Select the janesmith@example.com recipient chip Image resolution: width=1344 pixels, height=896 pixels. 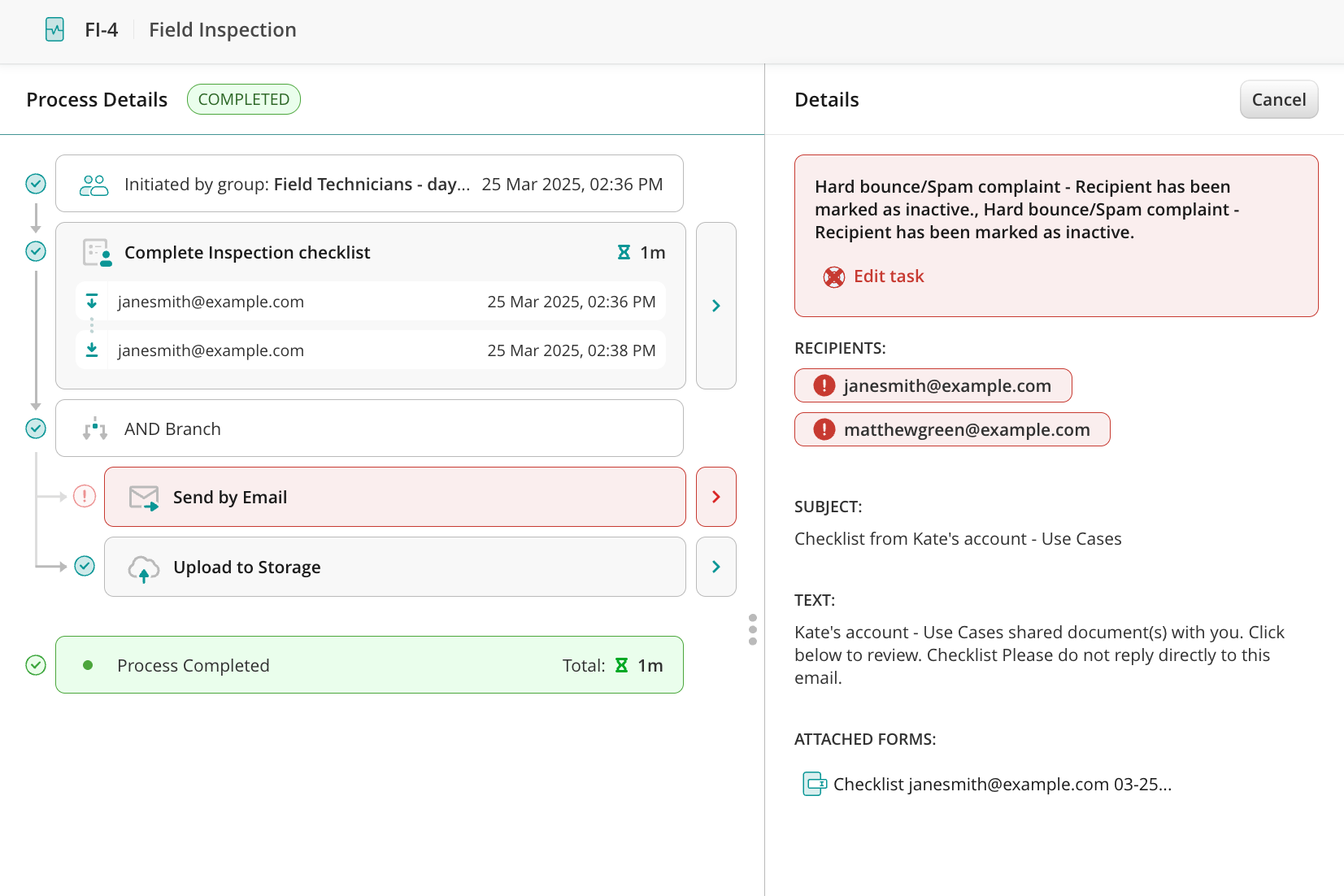(x=933, y=385)
